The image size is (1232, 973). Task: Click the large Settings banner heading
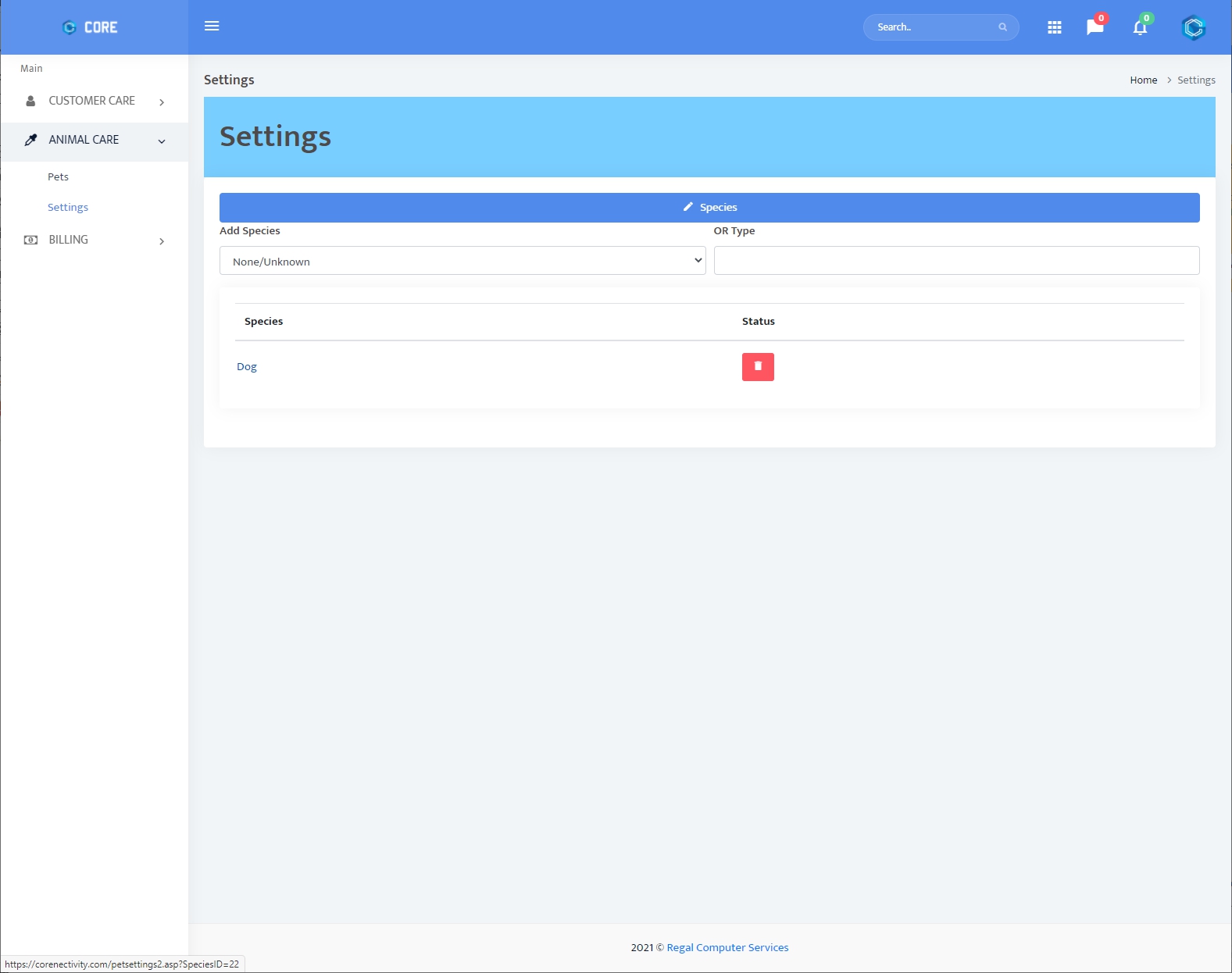pos(275,137)
